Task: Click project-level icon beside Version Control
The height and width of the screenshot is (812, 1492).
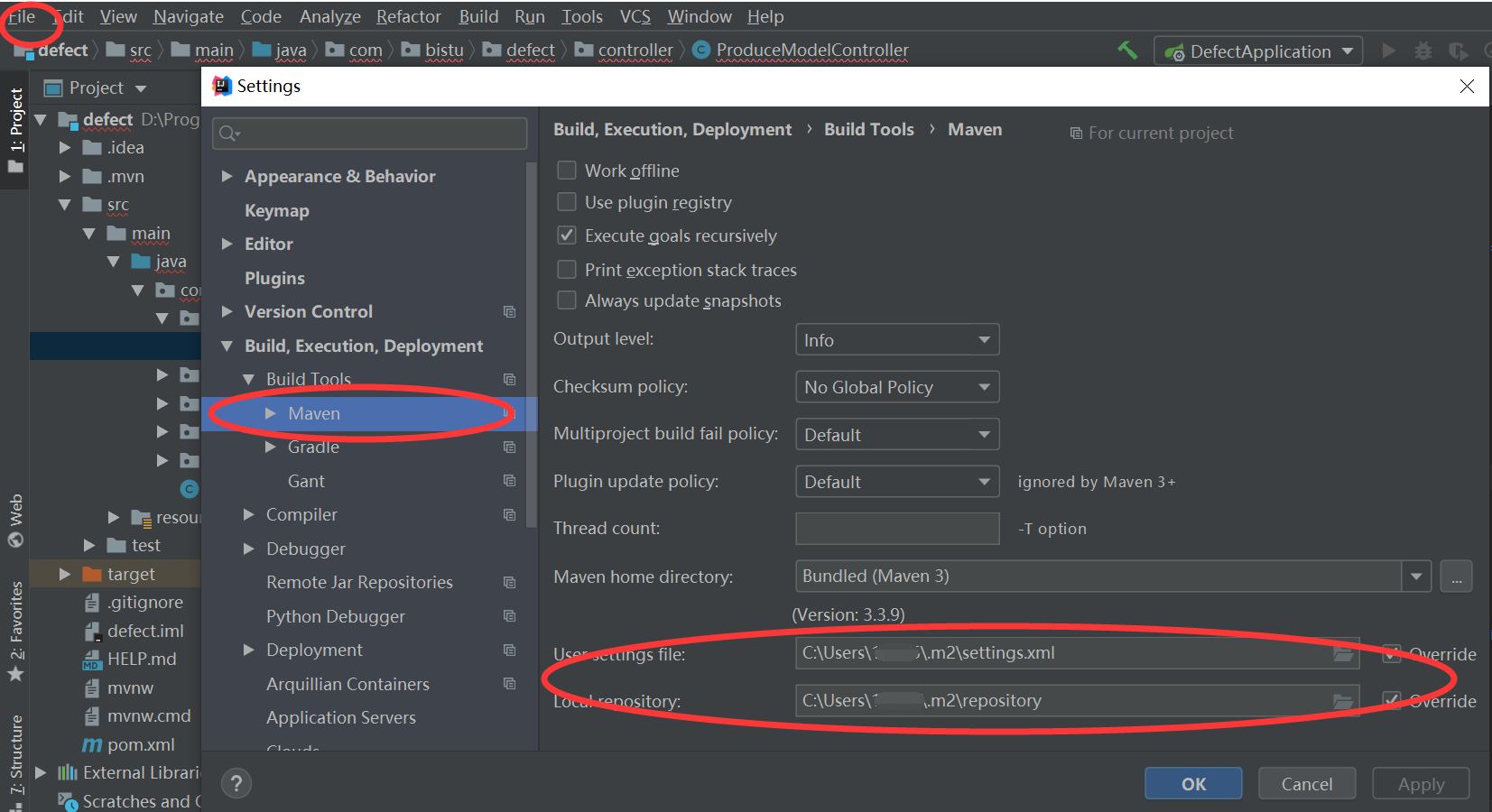Action: (x=509, y=311)
